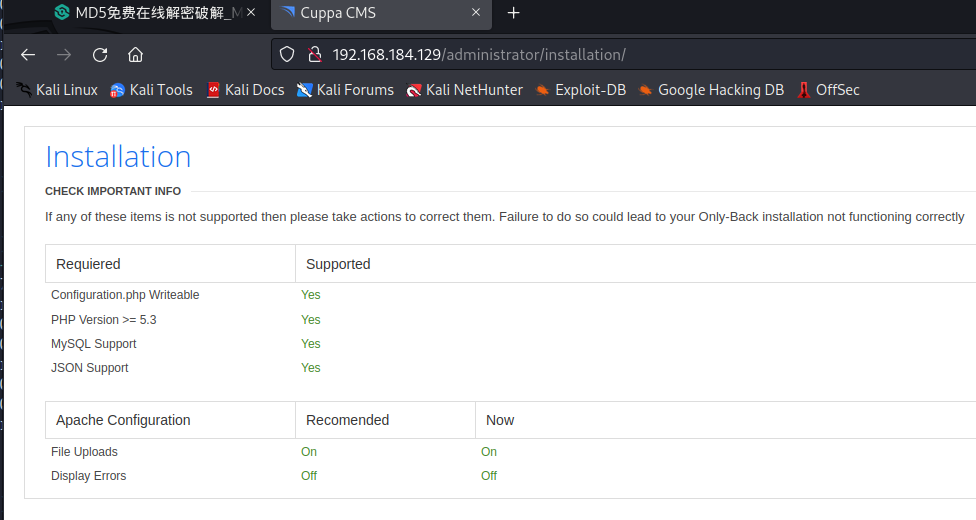Viewport: 976px width, 520px height.
Task: Open a new tab with plus button
Action: [514, 13]
